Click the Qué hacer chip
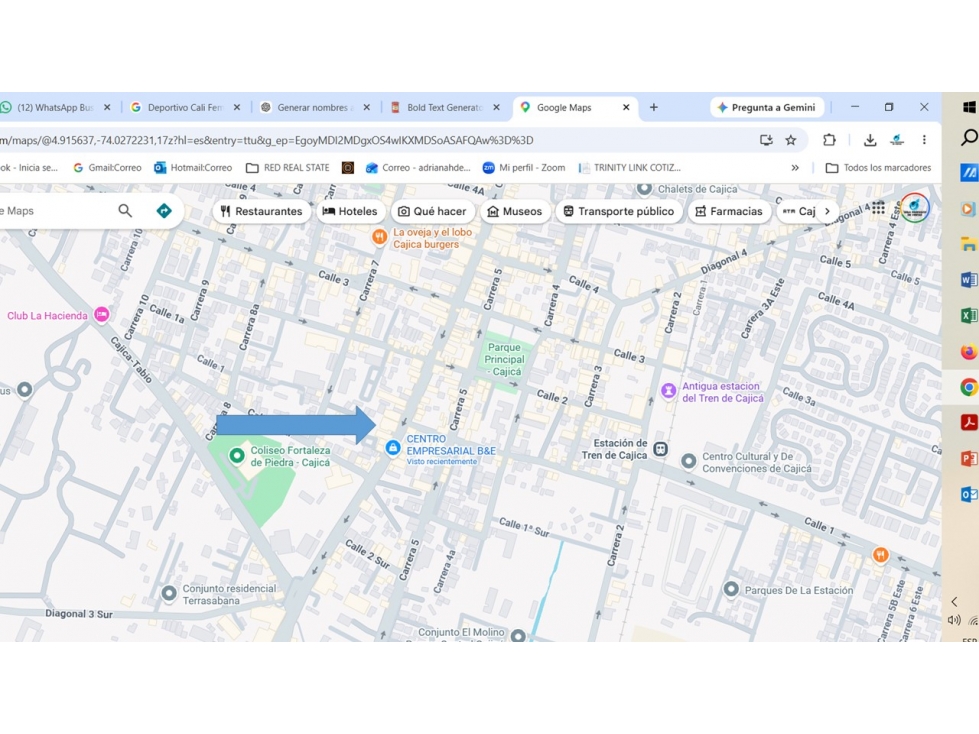979x734 pixels. coord(433,211)
